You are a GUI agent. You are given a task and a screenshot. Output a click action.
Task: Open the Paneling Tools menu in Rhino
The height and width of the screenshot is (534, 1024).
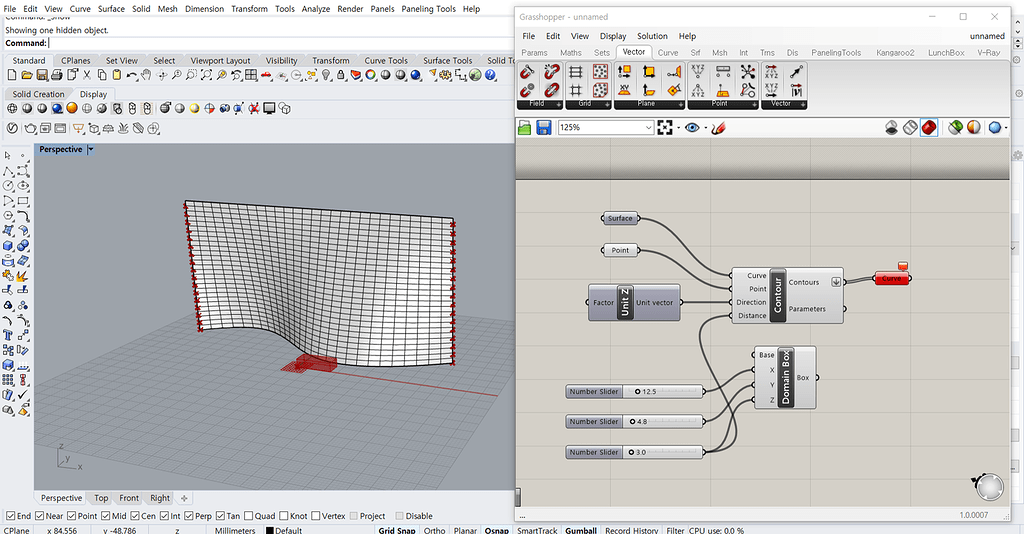tap(428, 9)
